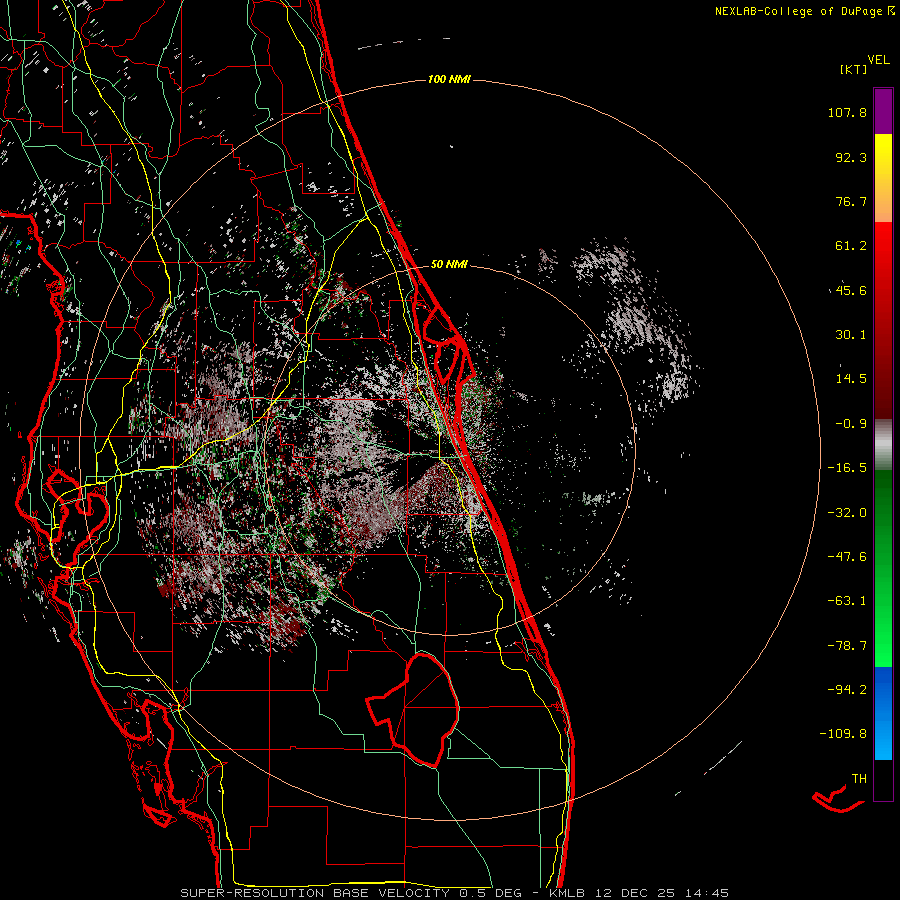Click the gray near-zero segment of the color bar

(x=883, y=445)
